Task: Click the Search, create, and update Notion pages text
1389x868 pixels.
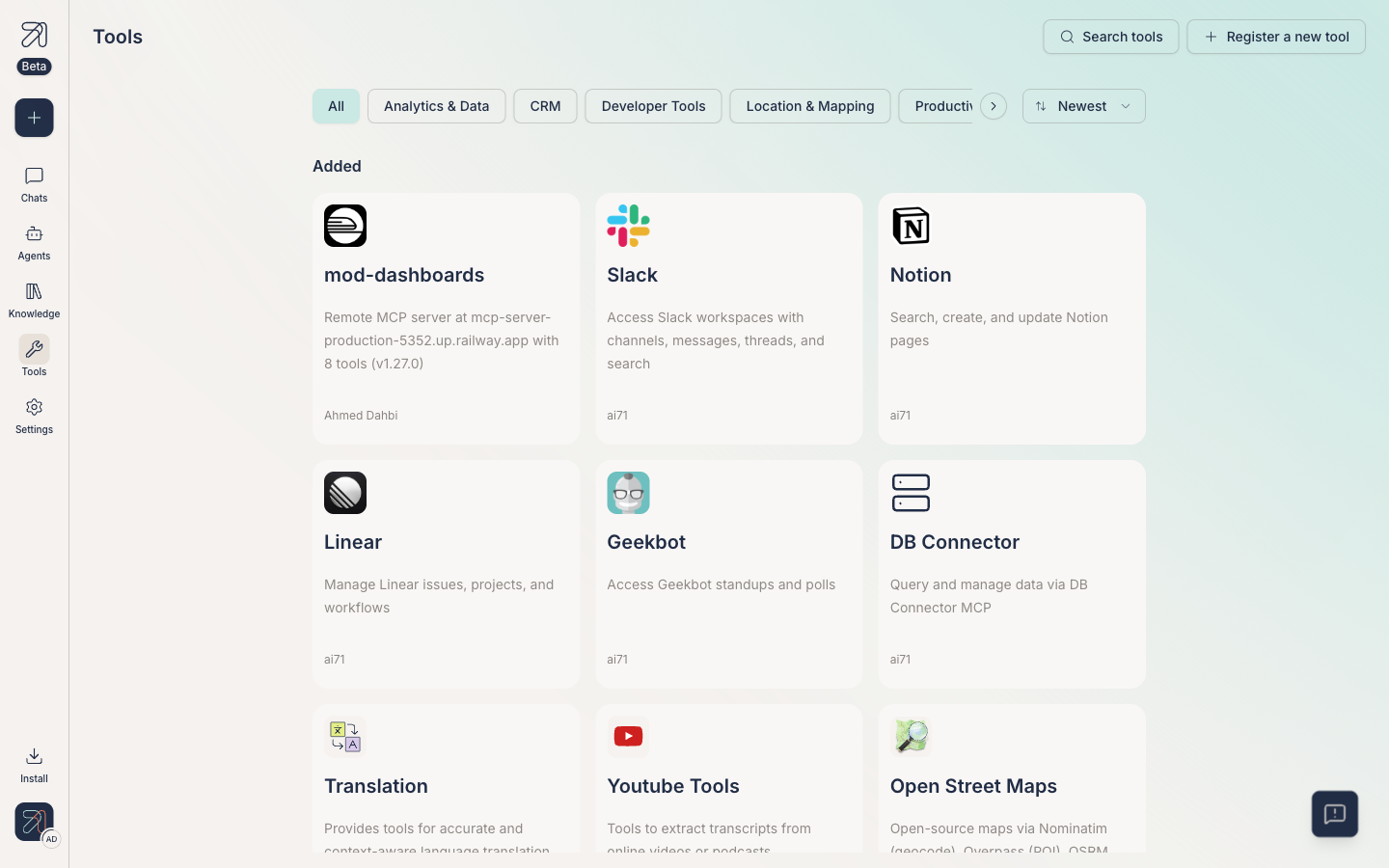Action: (999, 329)
